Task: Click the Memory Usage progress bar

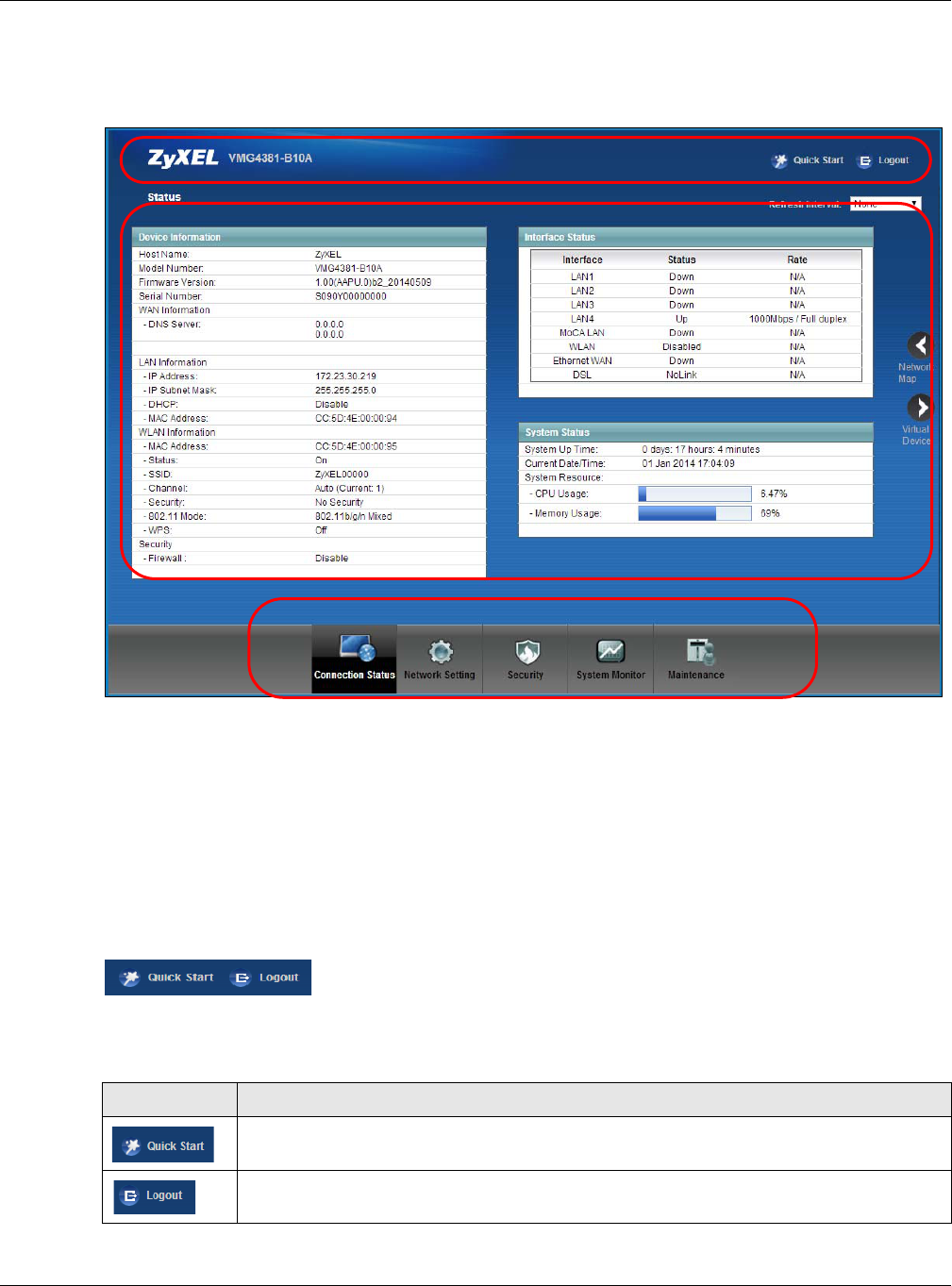Action: point(694,513)
